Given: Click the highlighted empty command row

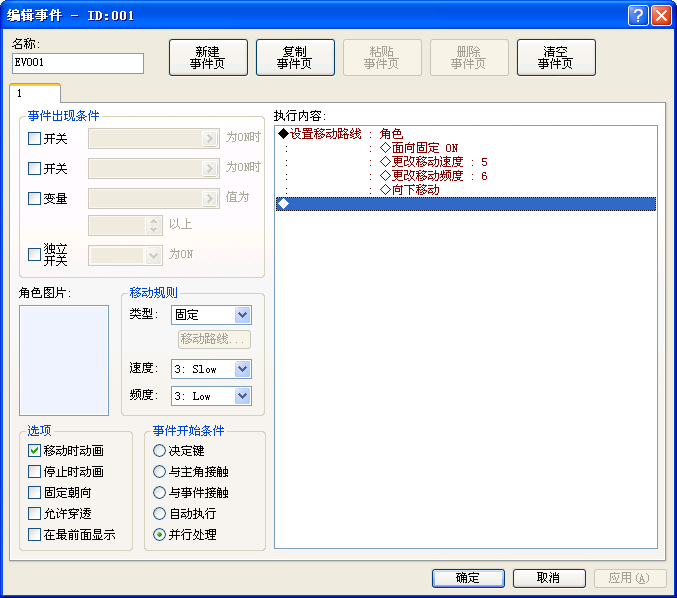Looking at the screenshot, I should [x=466, y=204].
